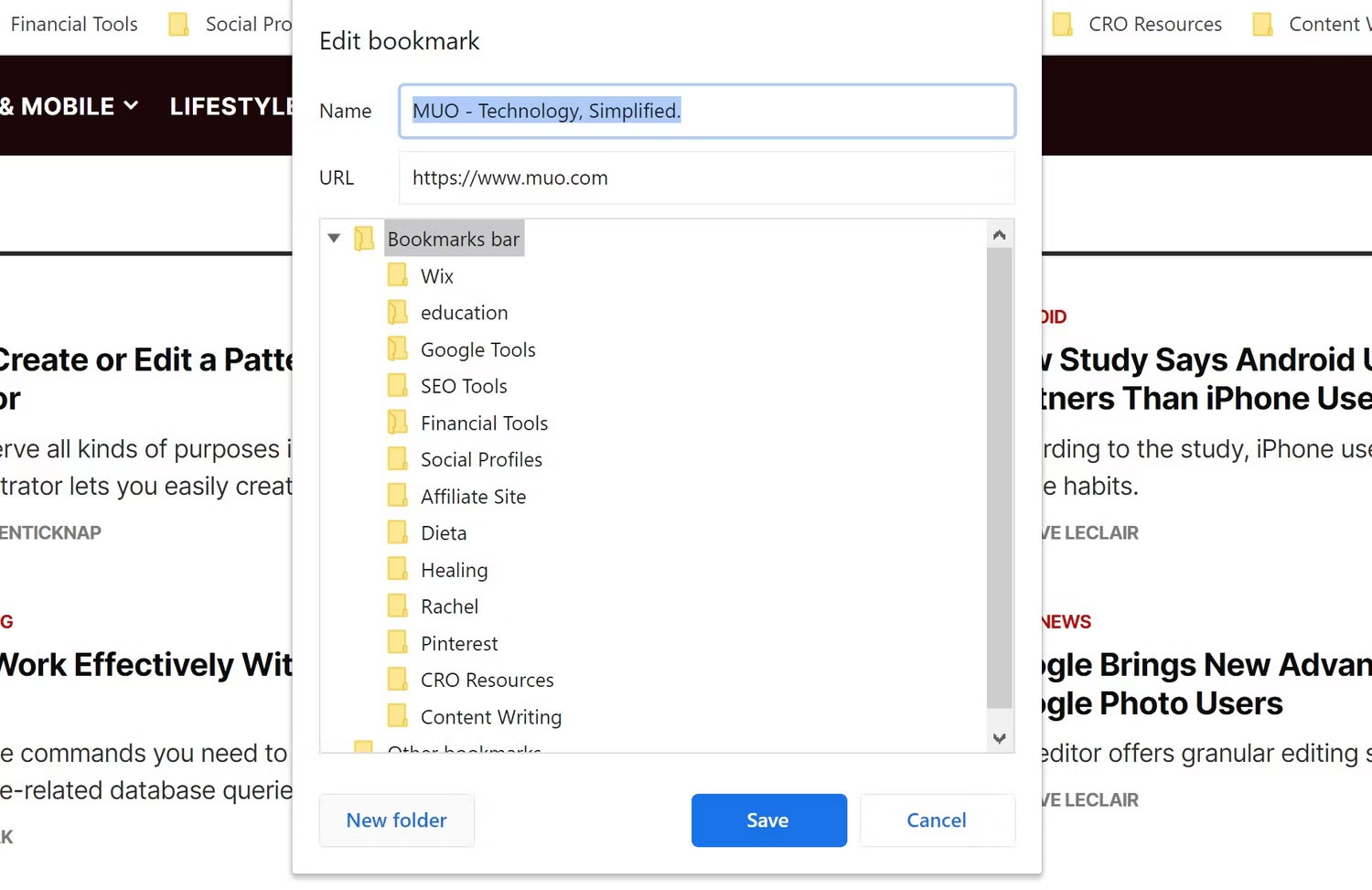Click the Content Writing folder icon in tree

tap(397, 715)
